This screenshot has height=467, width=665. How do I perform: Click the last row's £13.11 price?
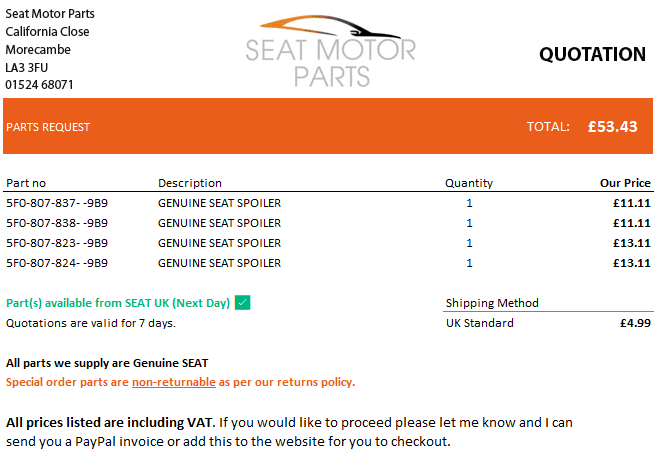632,263
